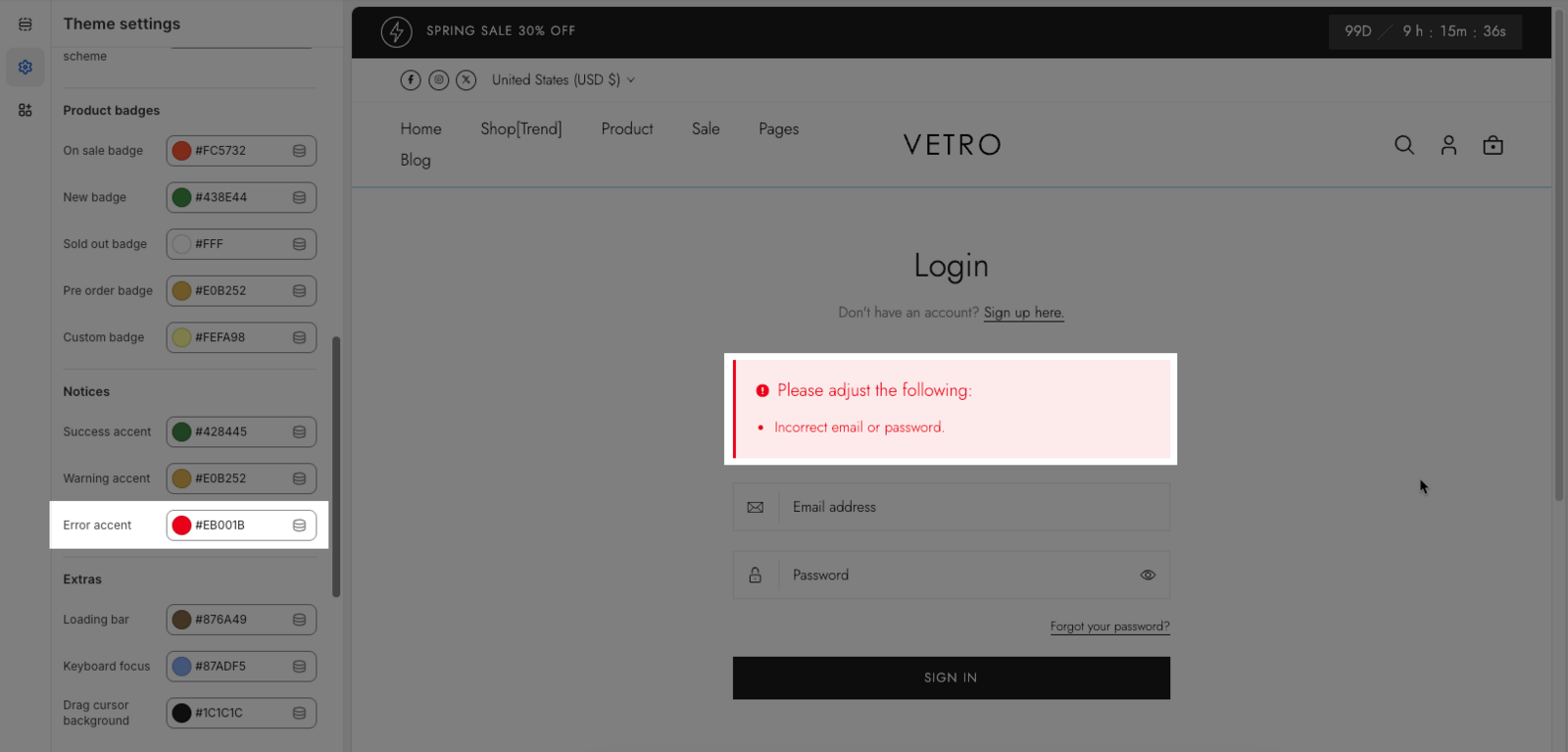
Task: Open dynamic source for Error accent color
Action: click(300, 526)
